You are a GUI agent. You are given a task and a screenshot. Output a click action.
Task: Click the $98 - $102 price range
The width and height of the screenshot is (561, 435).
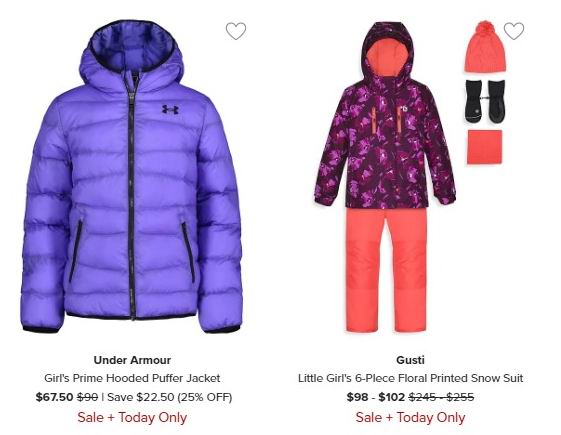(376, 397)
